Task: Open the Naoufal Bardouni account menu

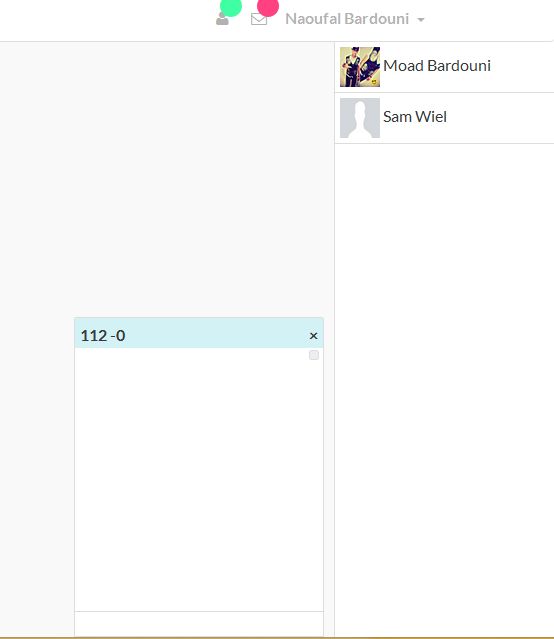Action: [355, 19]
